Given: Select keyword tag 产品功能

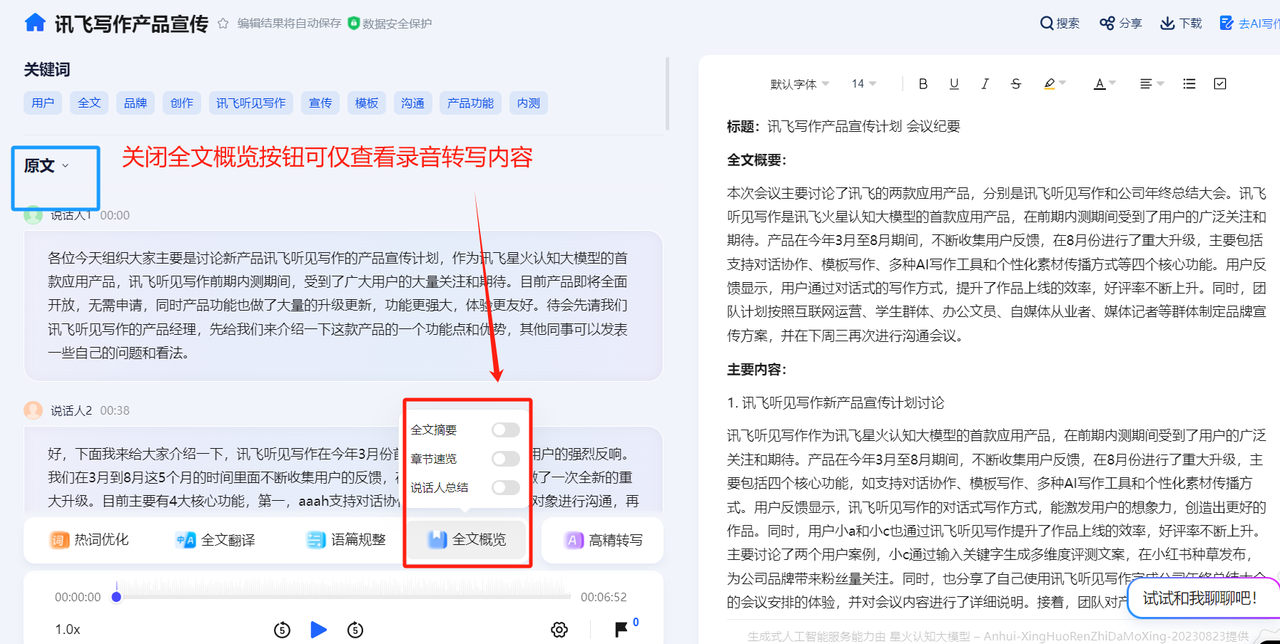Looking at the screenshot, I should pos(470,103).
